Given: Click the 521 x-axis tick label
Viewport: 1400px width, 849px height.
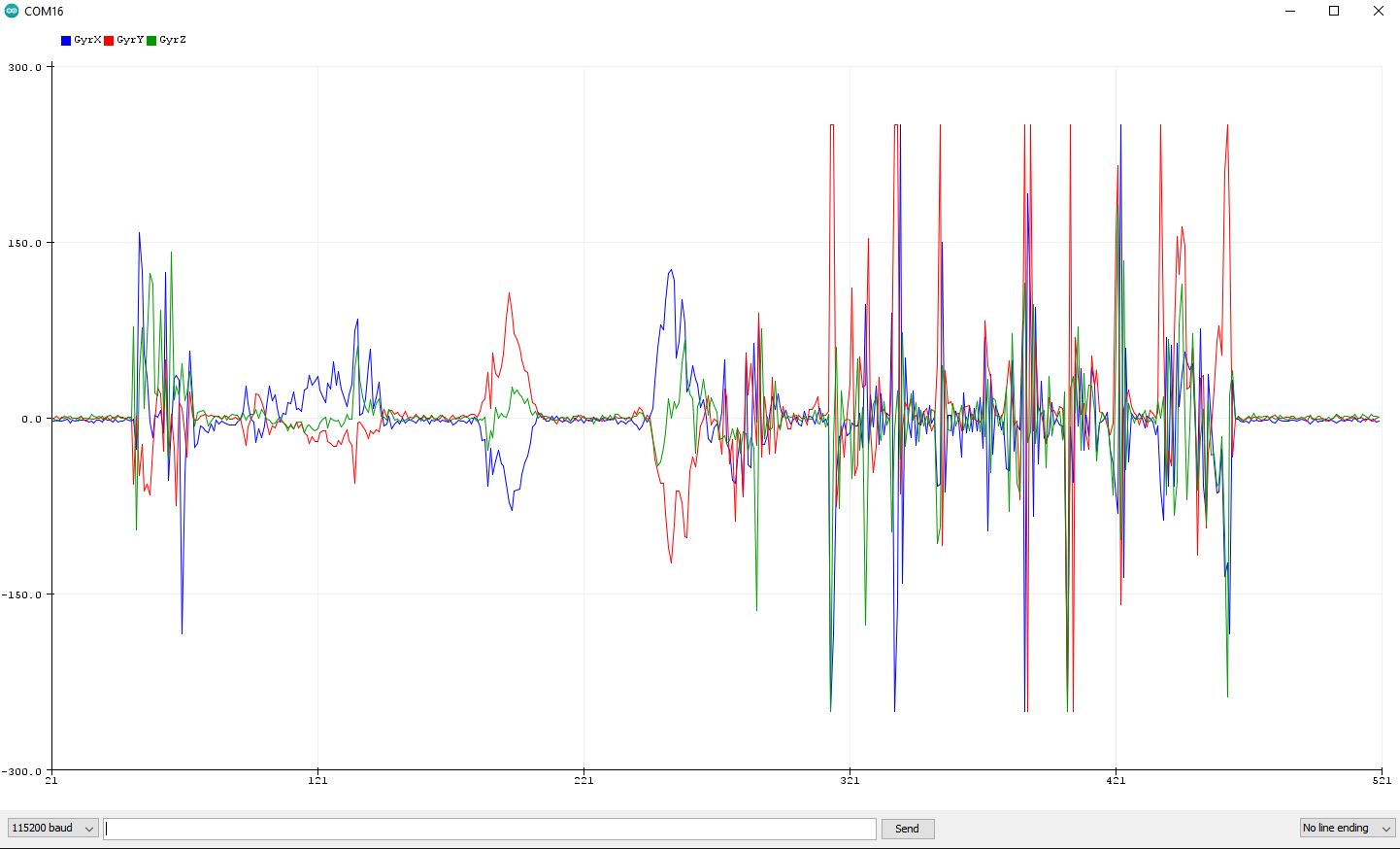Looking at the screenshot, I should pyautogui.click(x=1382, y=780).
